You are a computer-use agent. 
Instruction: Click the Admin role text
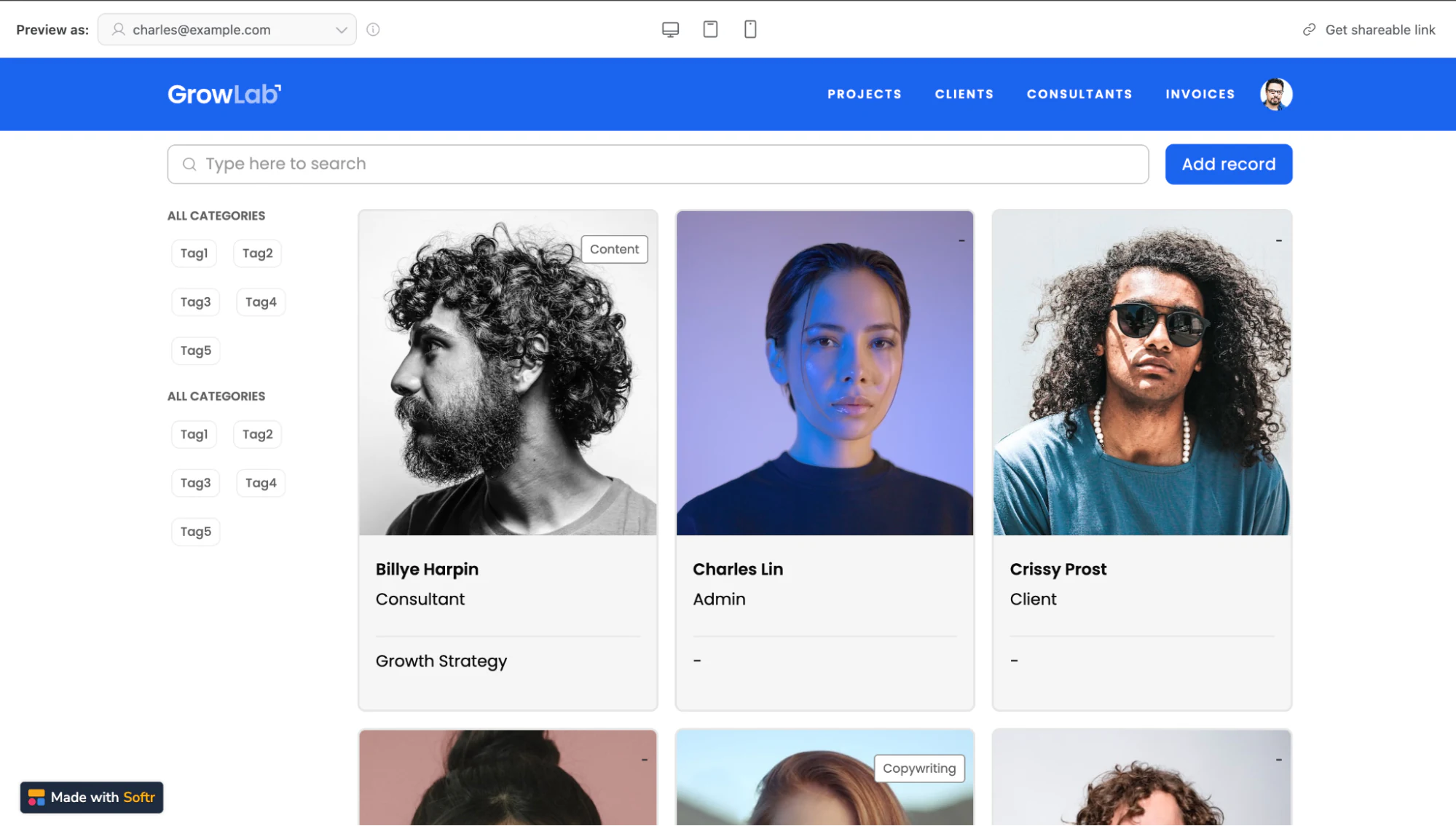pos(719,599)
